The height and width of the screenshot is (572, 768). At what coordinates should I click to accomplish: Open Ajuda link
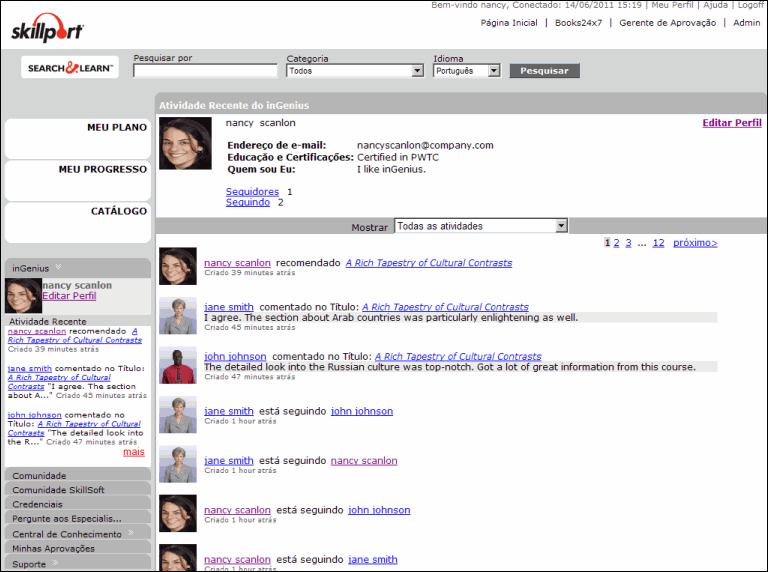(x=716, y=5)
